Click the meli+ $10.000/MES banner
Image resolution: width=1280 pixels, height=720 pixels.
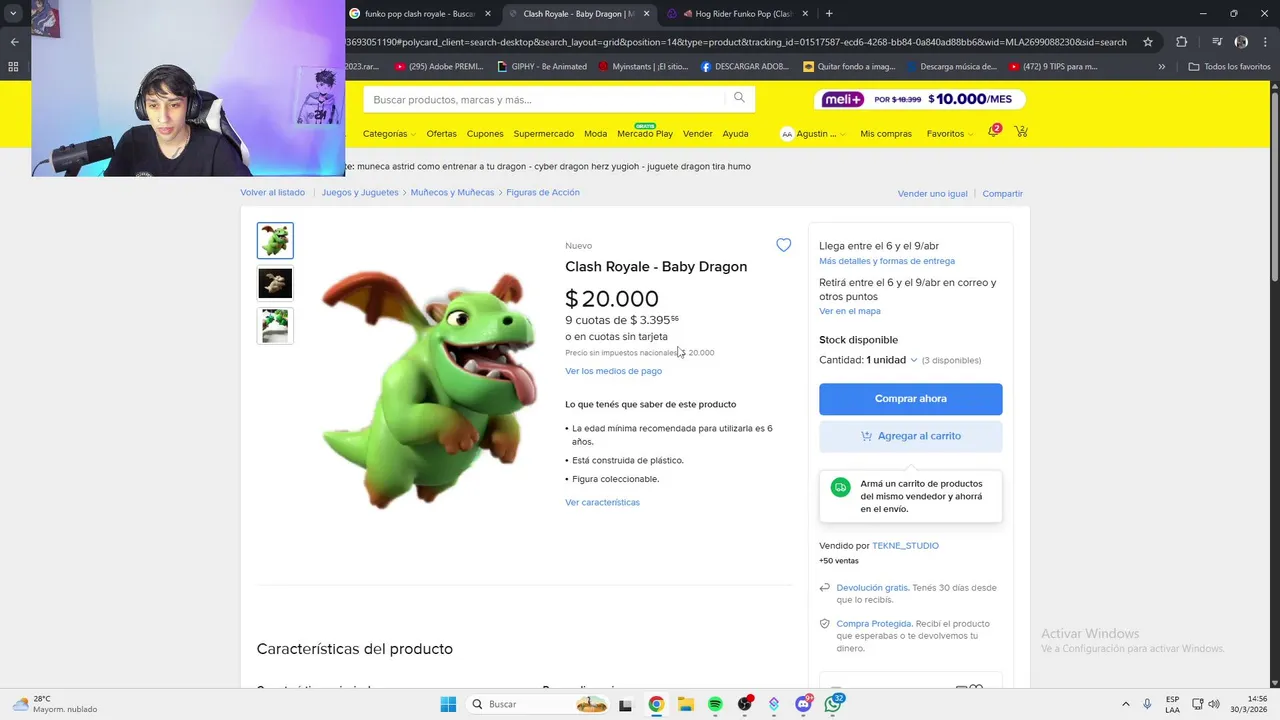click(x=920, y=99)
